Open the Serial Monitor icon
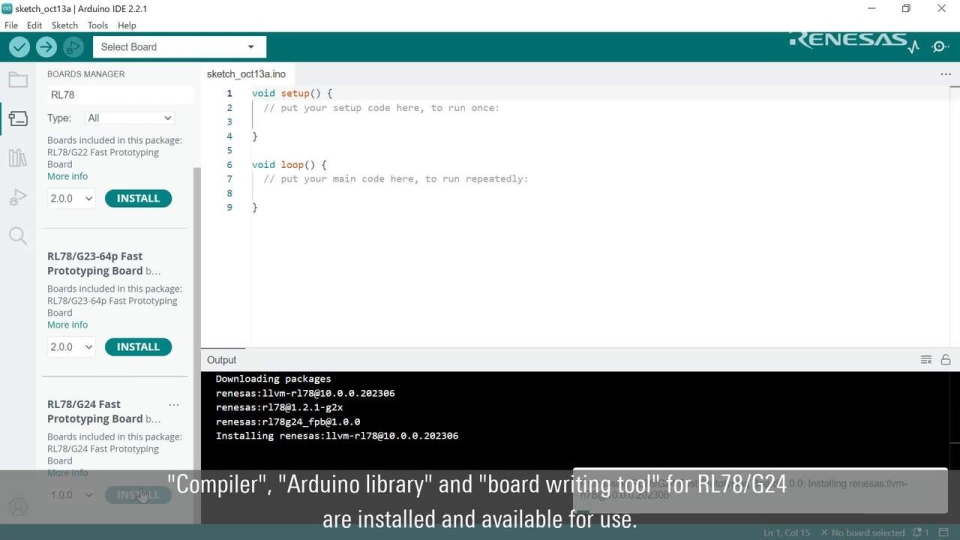 coord(940,47)
